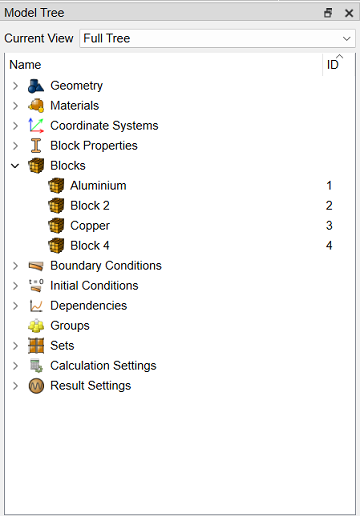
Task: Select the Copper block item
Action: click(90, 226)
